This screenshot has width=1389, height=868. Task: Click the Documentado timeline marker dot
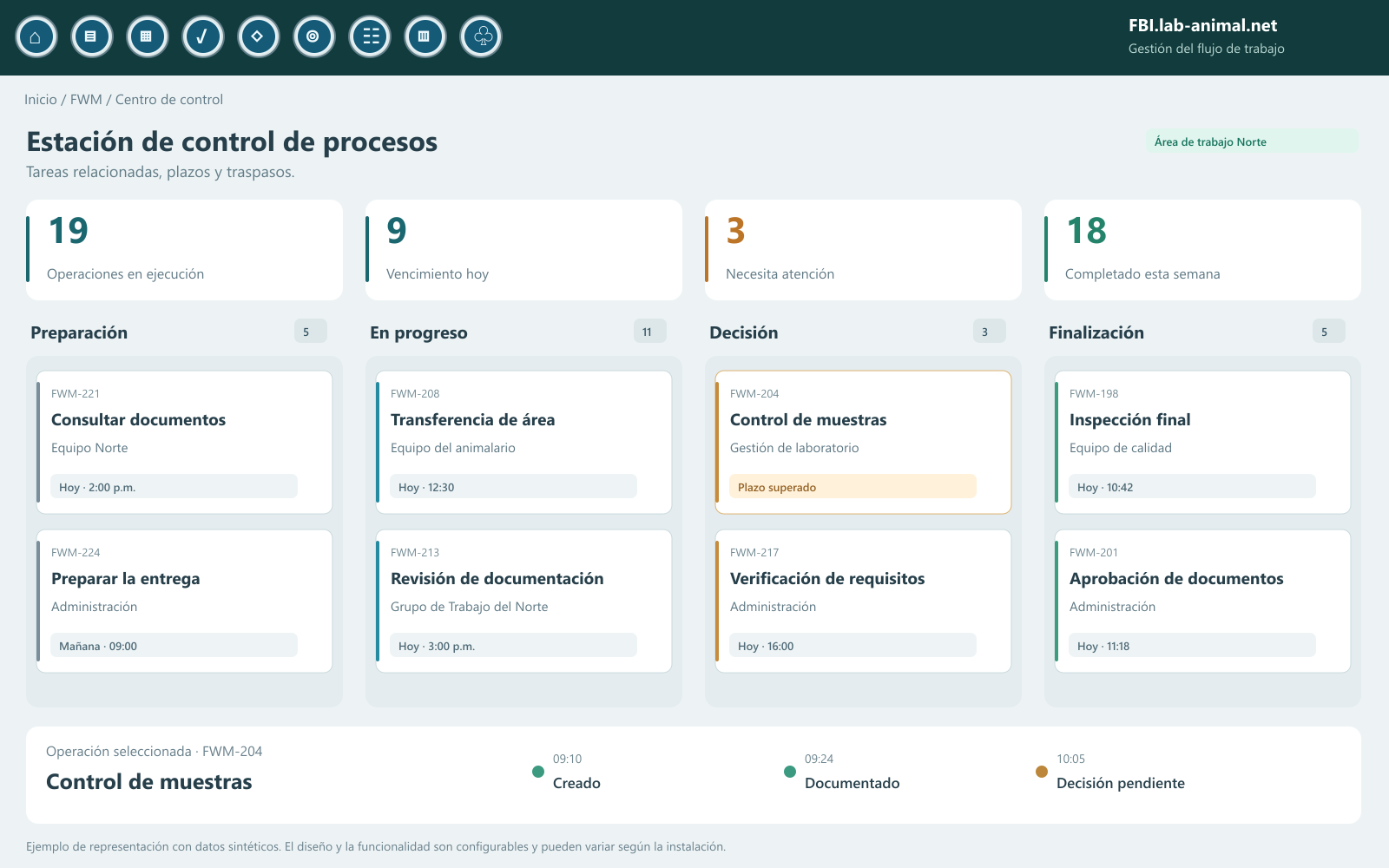(790, 772)
